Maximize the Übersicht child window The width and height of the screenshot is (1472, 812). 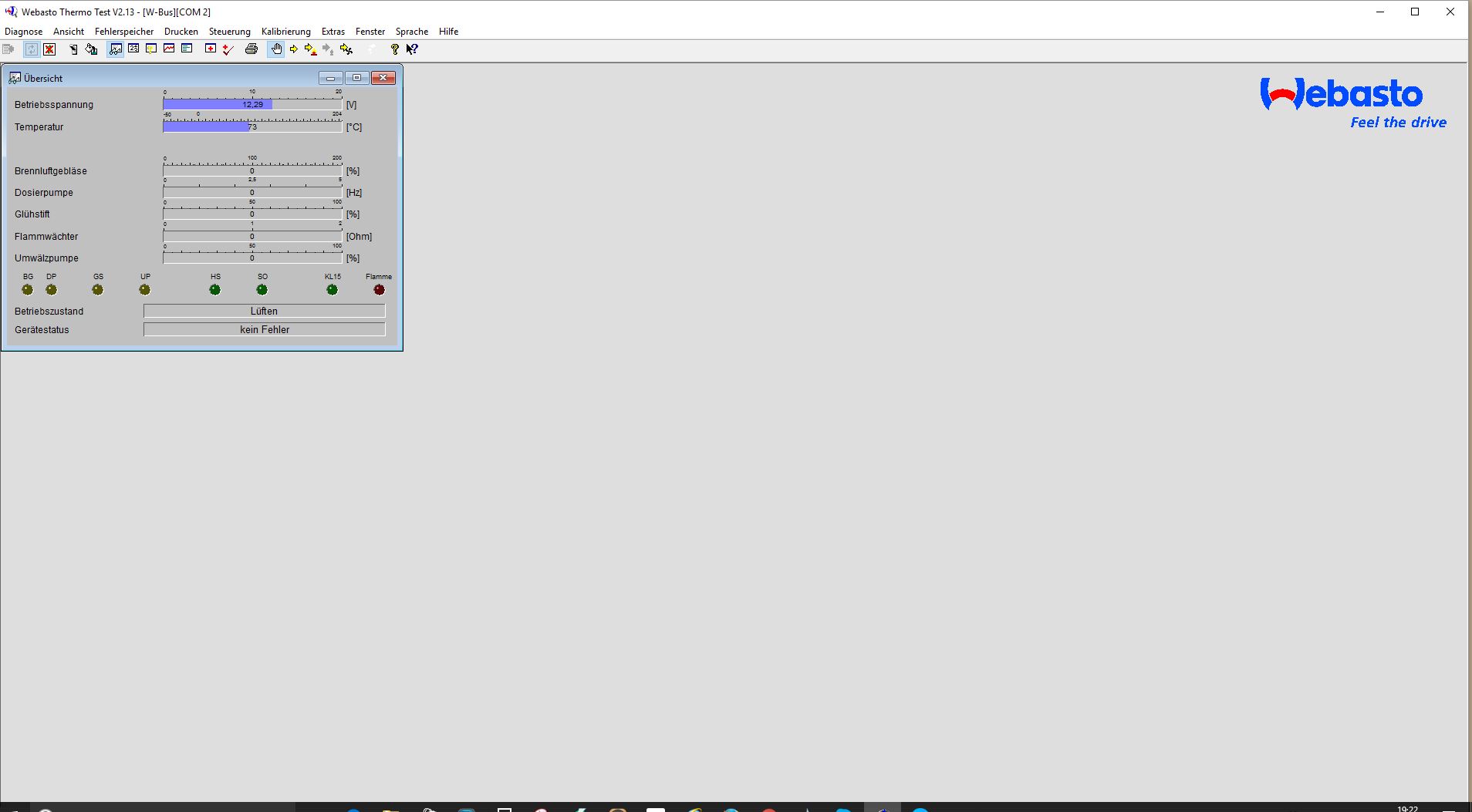pos(356,78)
